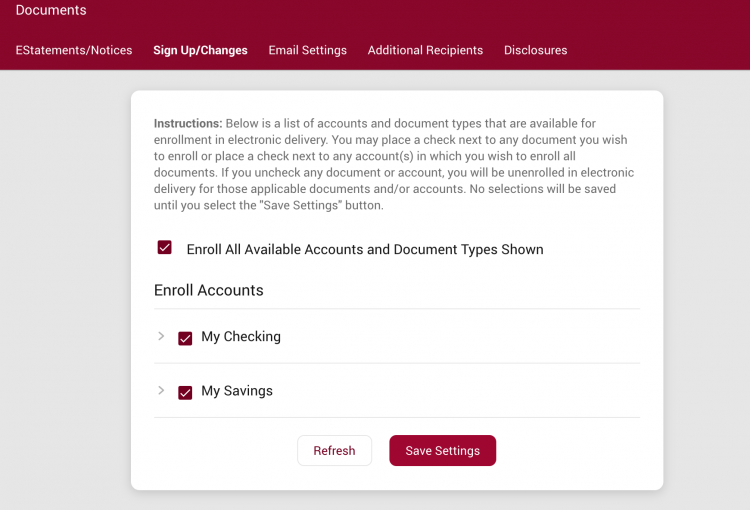This screenshot has height=510, width=750.
Task: Click the gray background beside the enrollment card
Action: (65, 287)
